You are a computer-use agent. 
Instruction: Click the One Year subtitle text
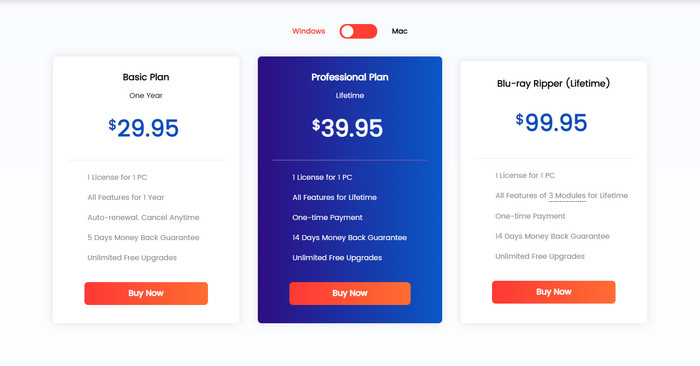tap(146, 96)
